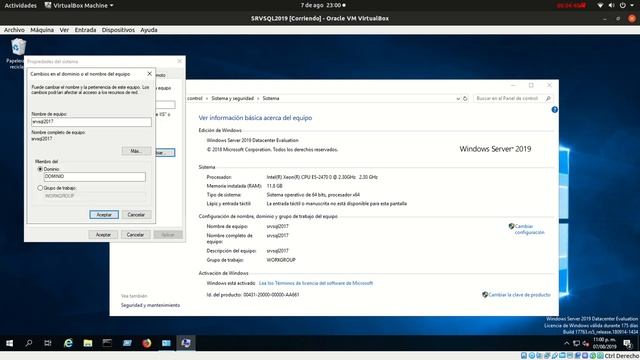Show hidden tray icons chevron
Image resolution: width=640 pixels, height=360 pixels.
tap(566, 343)
